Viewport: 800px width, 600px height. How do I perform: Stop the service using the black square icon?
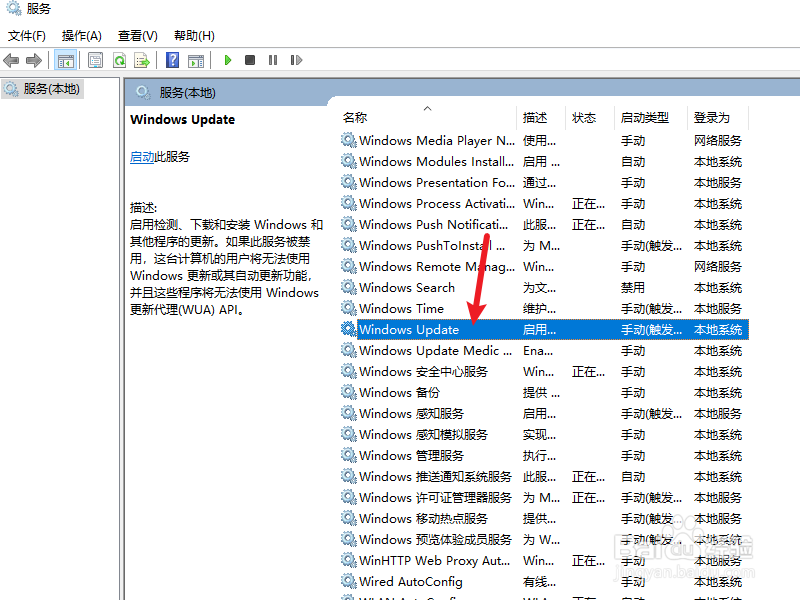coord(251,60)
